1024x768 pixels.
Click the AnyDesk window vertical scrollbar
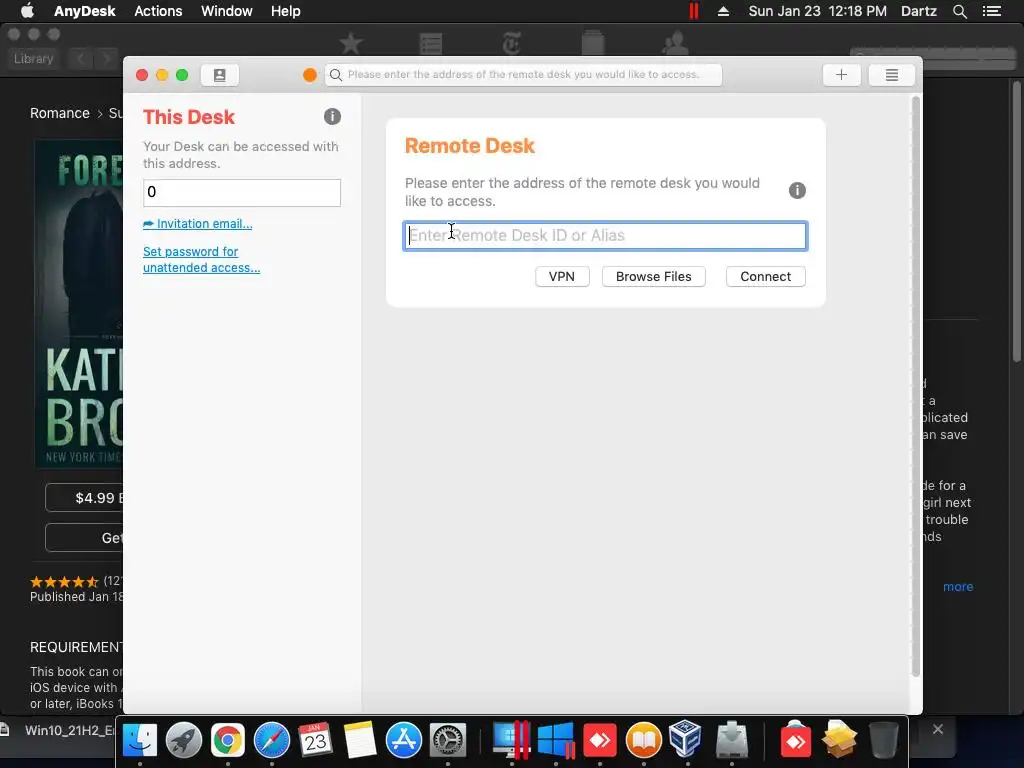coord(916,385)
